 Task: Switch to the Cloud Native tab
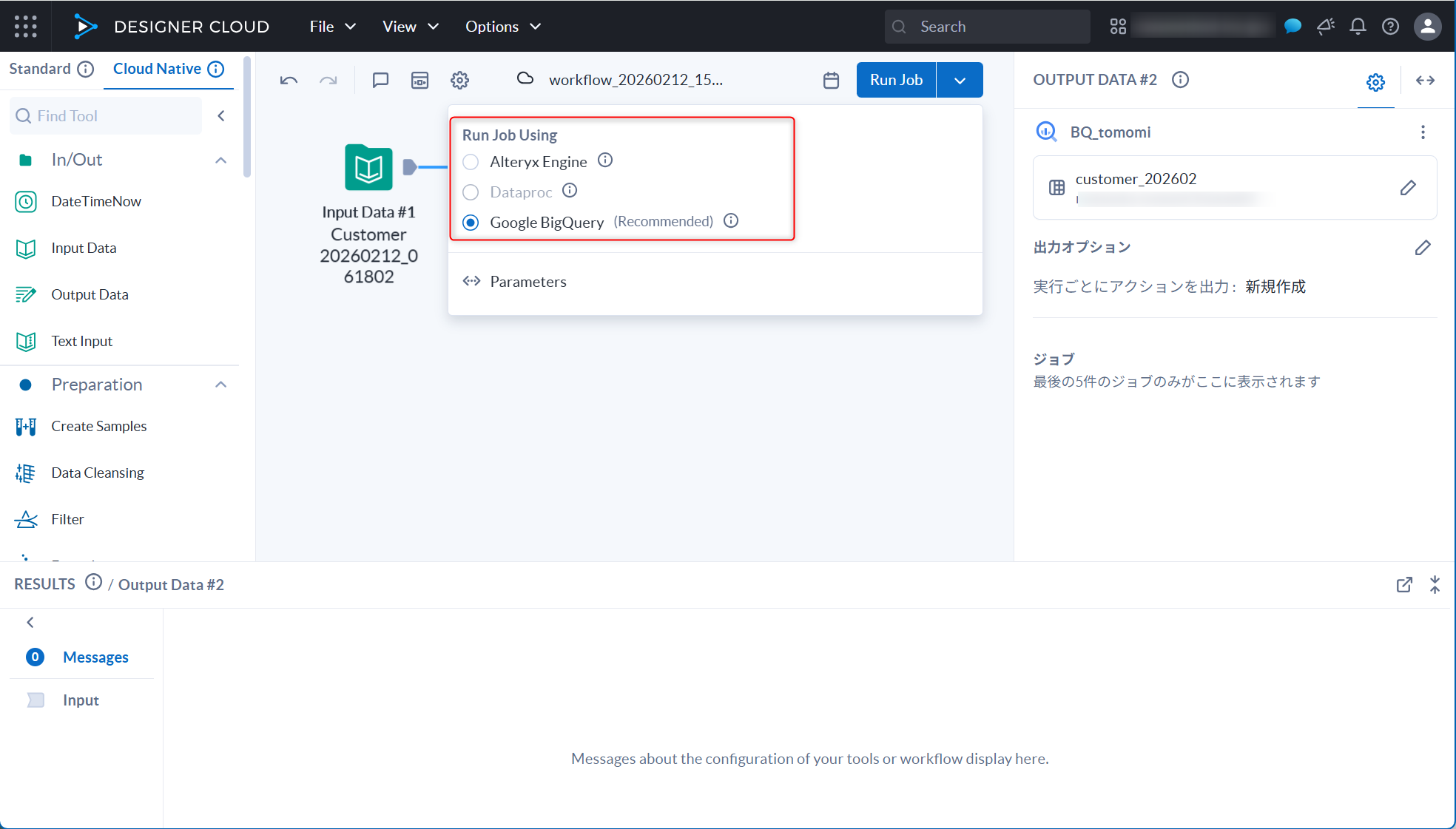click(x=157, y=68)
